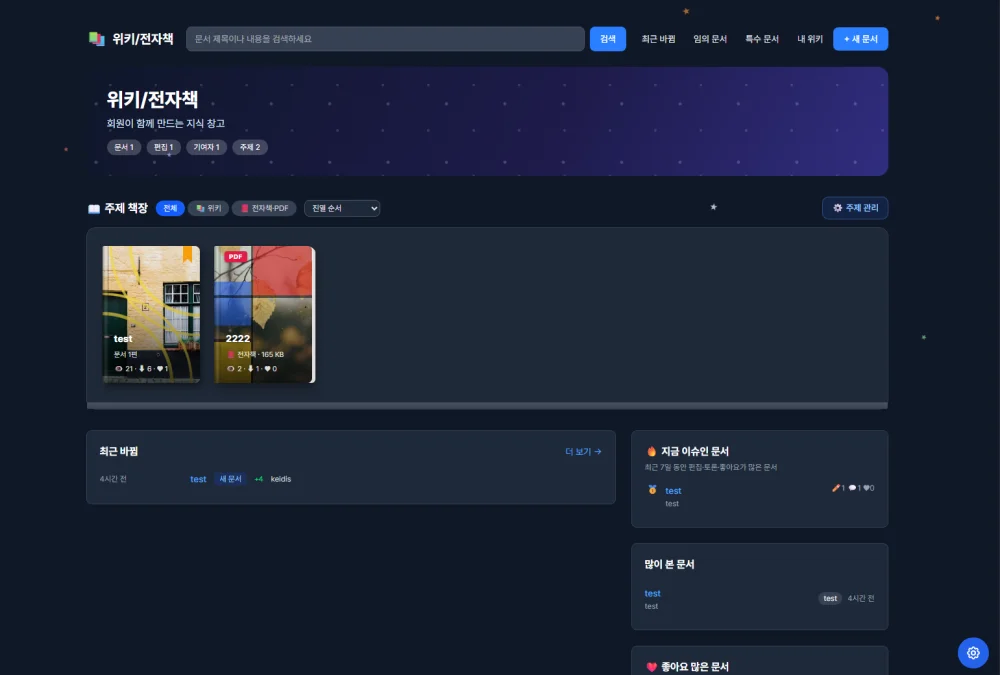Open 주제 관리 topic management
1000x675 pixels.
pyautogui.click(x=855, y=208)
